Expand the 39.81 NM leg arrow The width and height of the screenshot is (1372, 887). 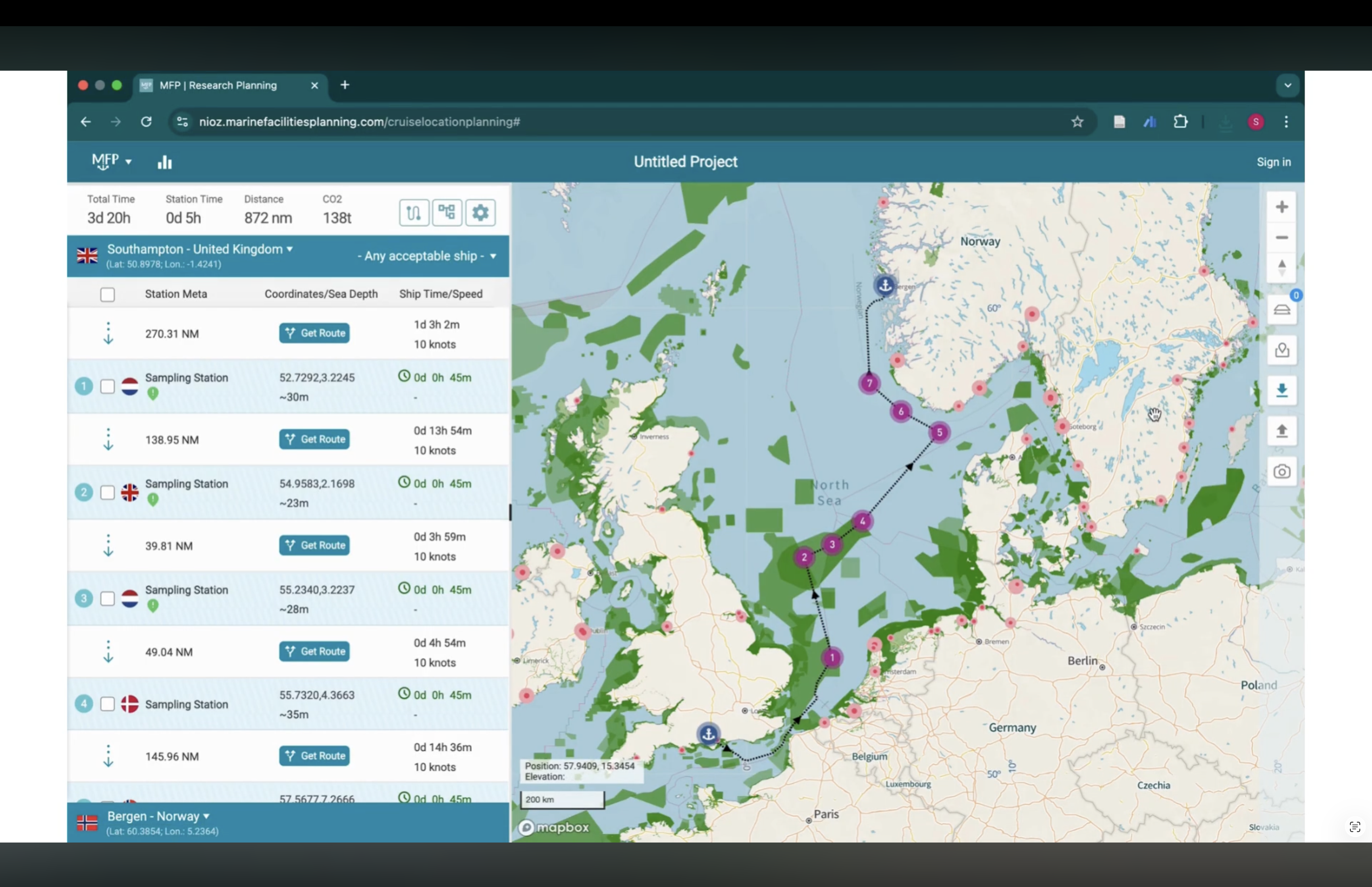(x=108, y=546)
